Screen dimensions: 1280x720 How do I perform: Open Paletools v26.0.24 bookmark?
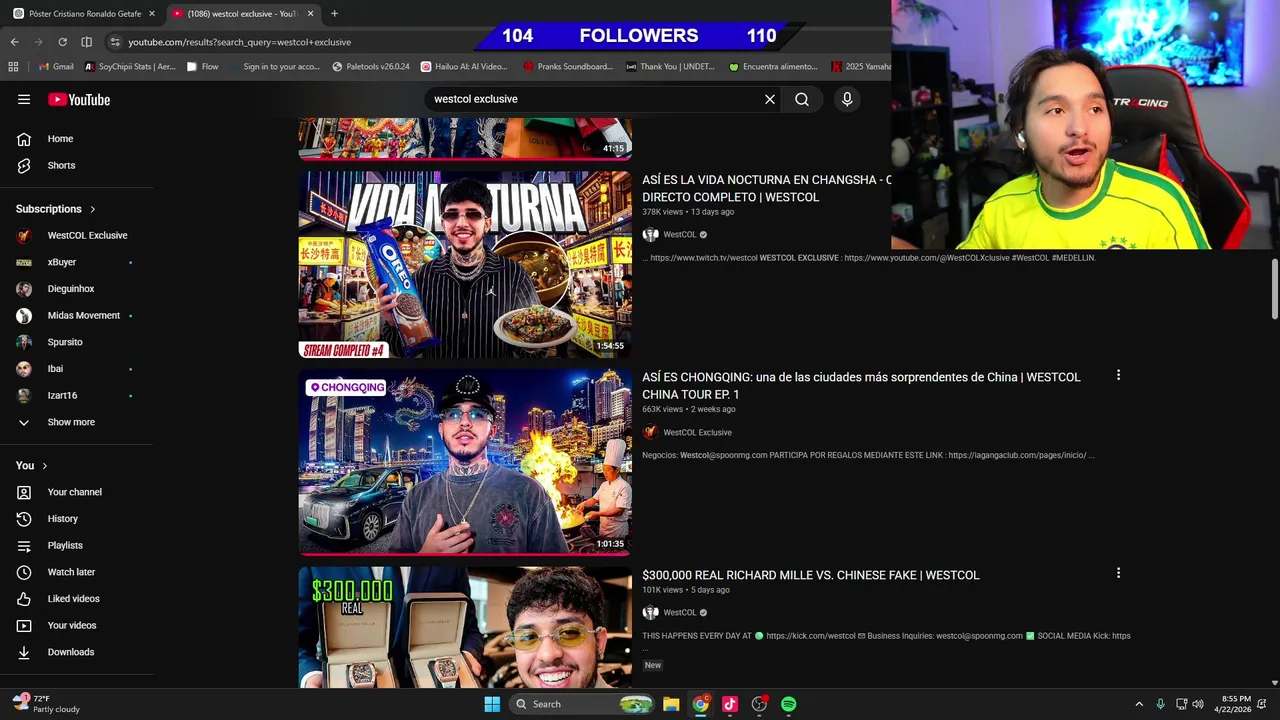click(371, 67)
